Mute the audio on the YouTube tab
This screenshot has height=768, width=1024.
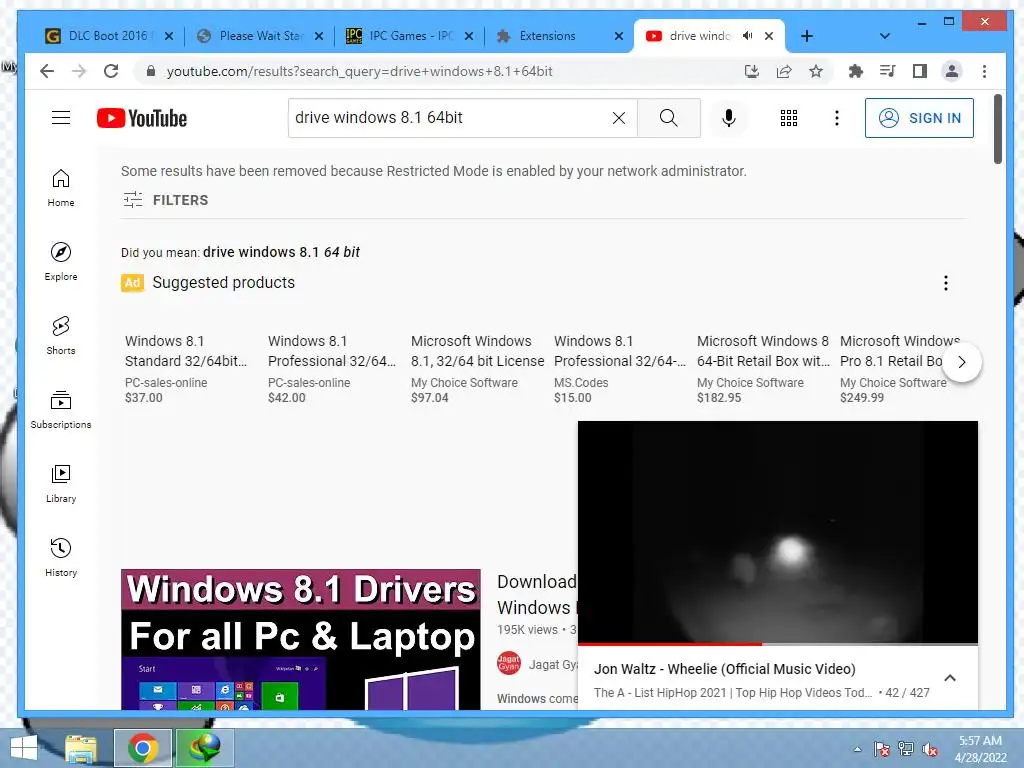(747, 36)
